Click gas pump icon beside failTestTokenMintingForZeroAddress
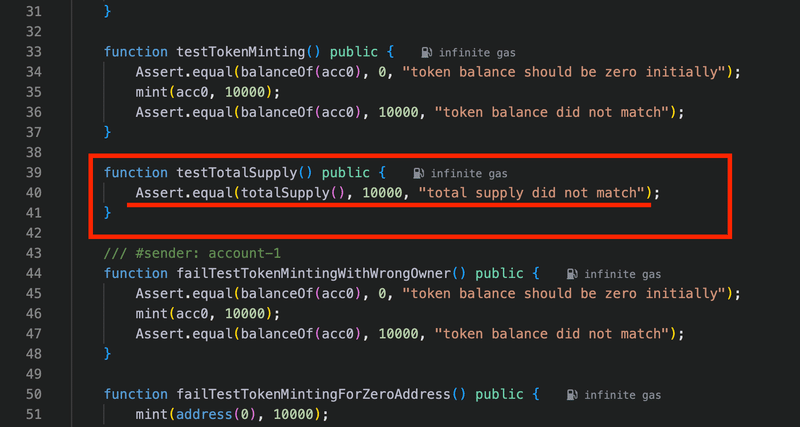 click(572, 395)
